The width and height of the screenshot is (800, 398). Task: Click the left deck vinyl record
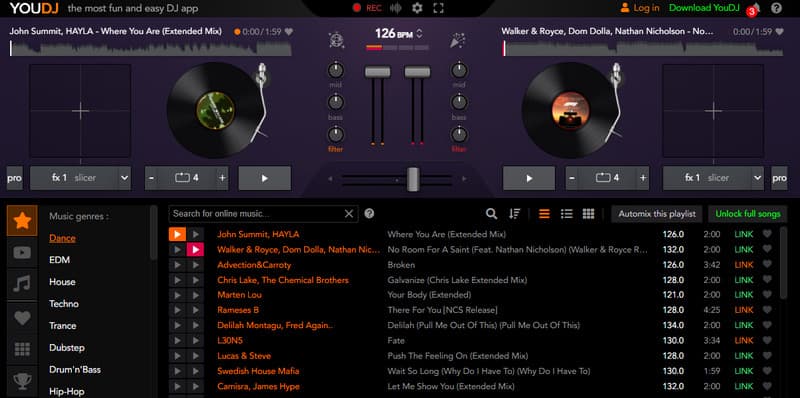[215, 110]
